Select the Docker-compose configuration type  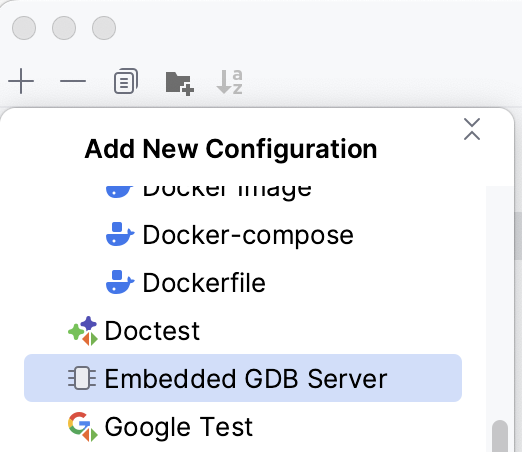[x=243, y=235]
